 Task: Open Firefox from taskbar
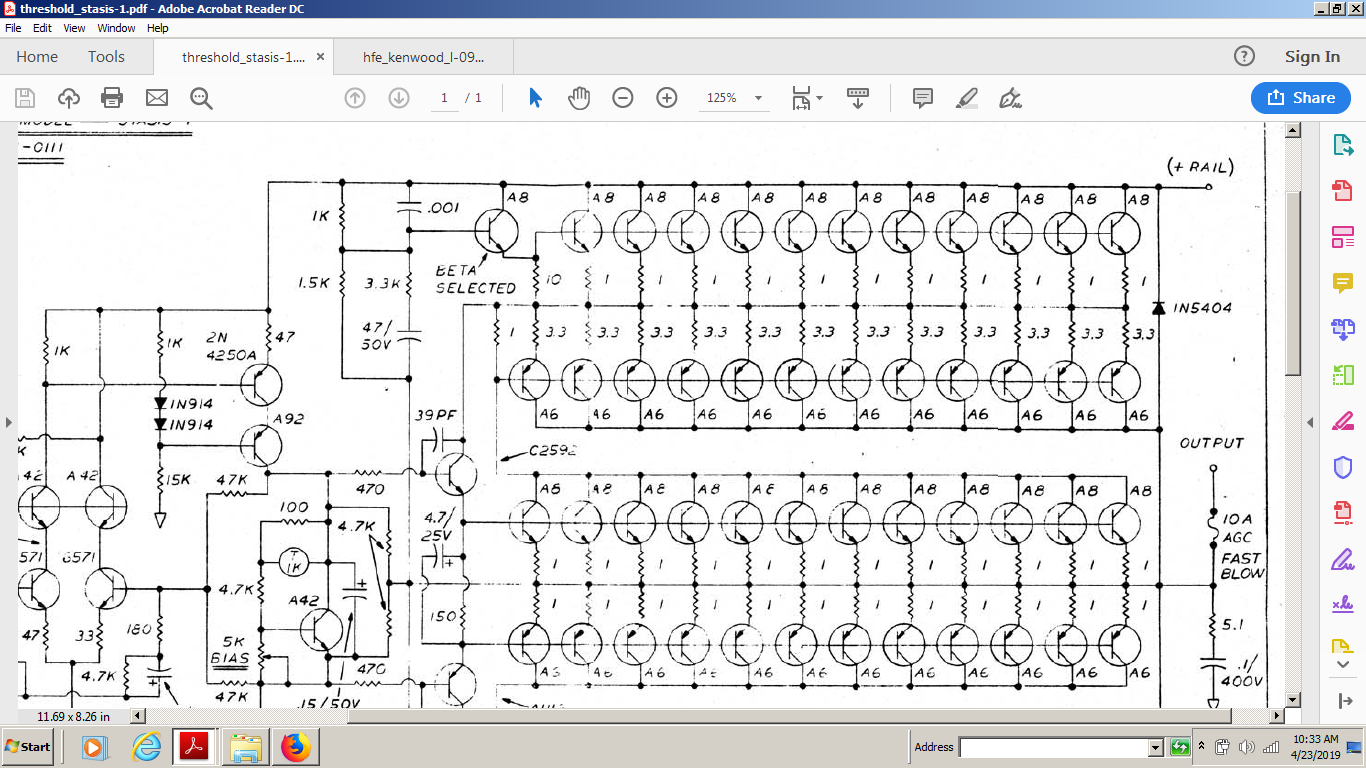pyautogui.click(x=296, y=747)
